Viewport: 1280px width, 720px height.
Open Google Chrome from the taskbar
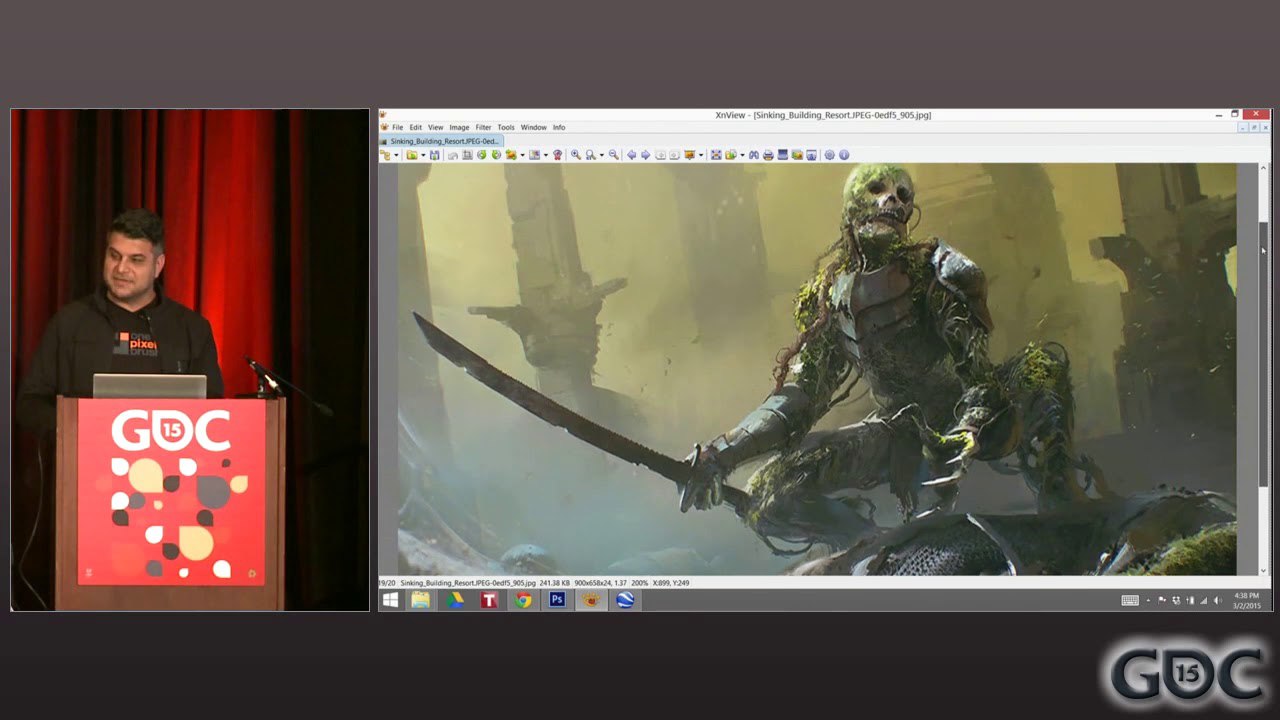[x=523, y=600]
